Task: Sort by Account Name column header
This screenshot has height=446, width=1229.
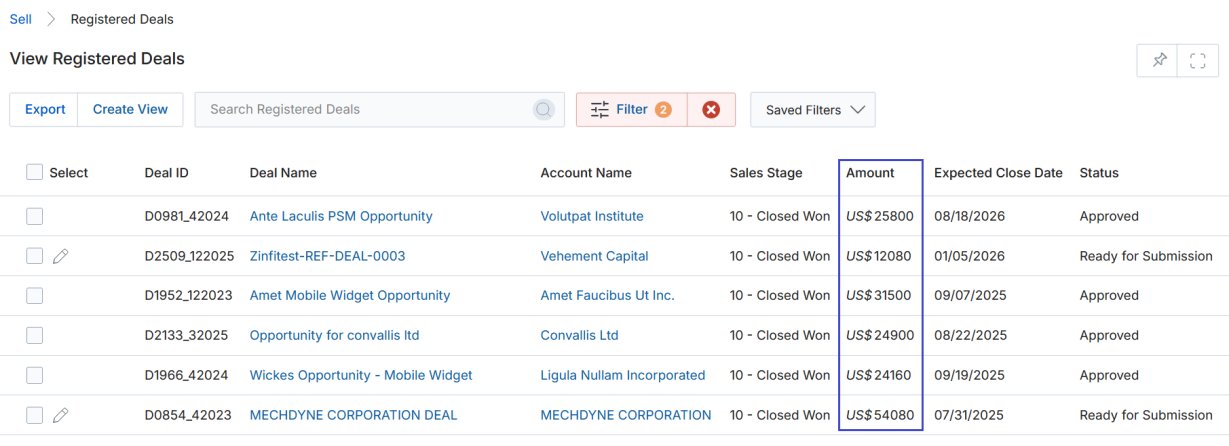Action: 586,173
